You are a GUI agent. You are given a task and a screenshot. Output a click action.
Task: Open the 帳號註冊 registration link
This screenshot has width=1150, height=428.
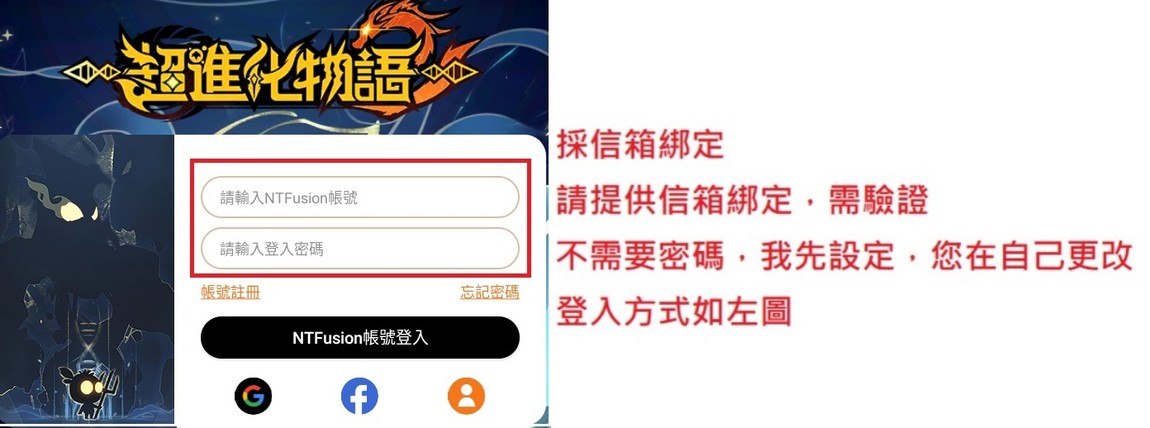[x=230, y=292]
